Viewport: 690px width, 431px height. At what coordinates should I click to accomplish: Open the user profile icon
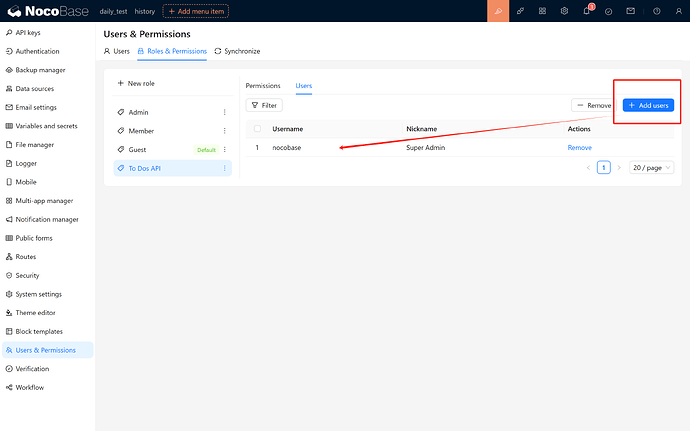point(679,11)
